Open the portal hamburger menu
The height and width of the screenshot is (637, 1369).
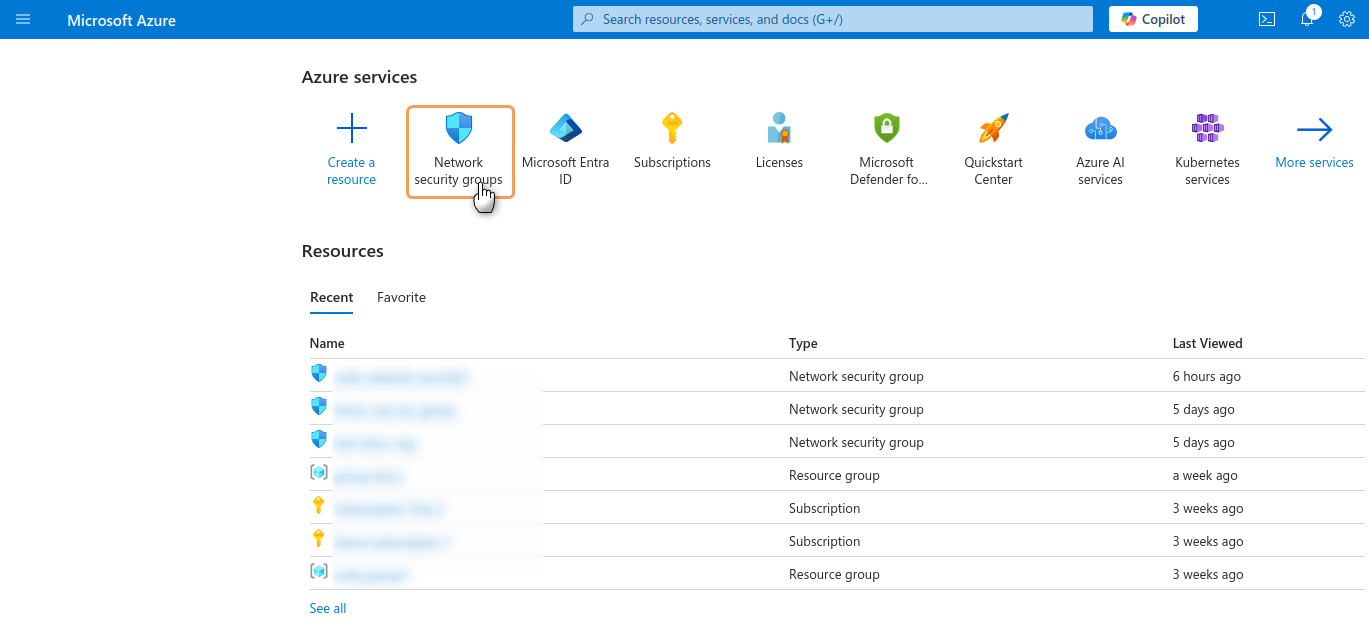[23, 19]
